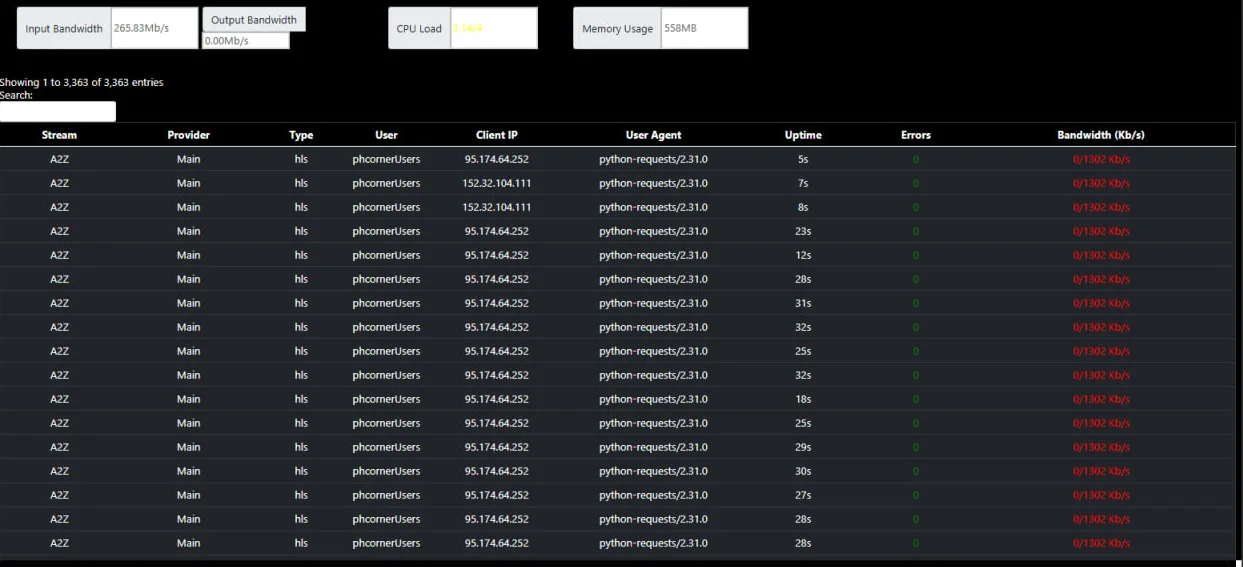
Task: Select the 5s uptime cell
Action: [x=803, y=159]
